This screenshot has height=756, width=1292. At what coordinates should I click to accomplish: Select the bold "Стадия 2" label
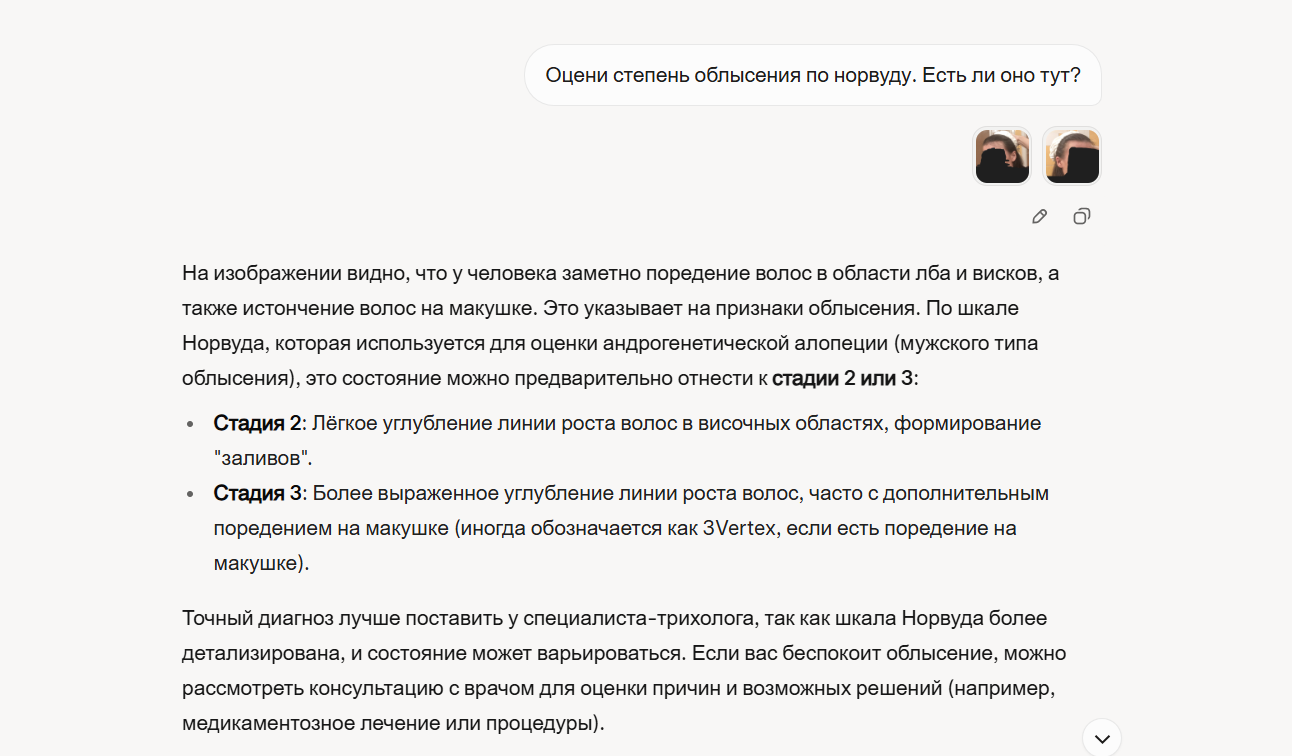tap(257, 423)
